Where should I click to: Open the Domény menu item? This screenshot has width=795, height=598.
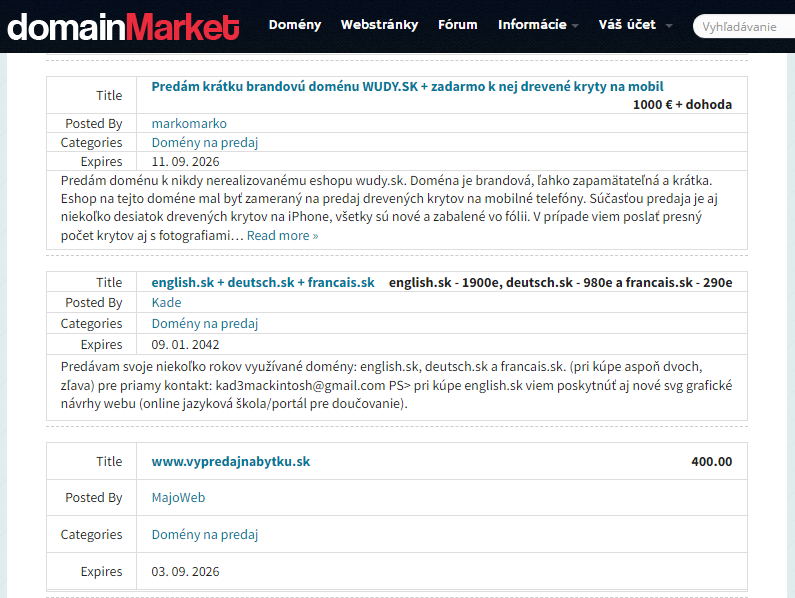(x=295, y=25)
